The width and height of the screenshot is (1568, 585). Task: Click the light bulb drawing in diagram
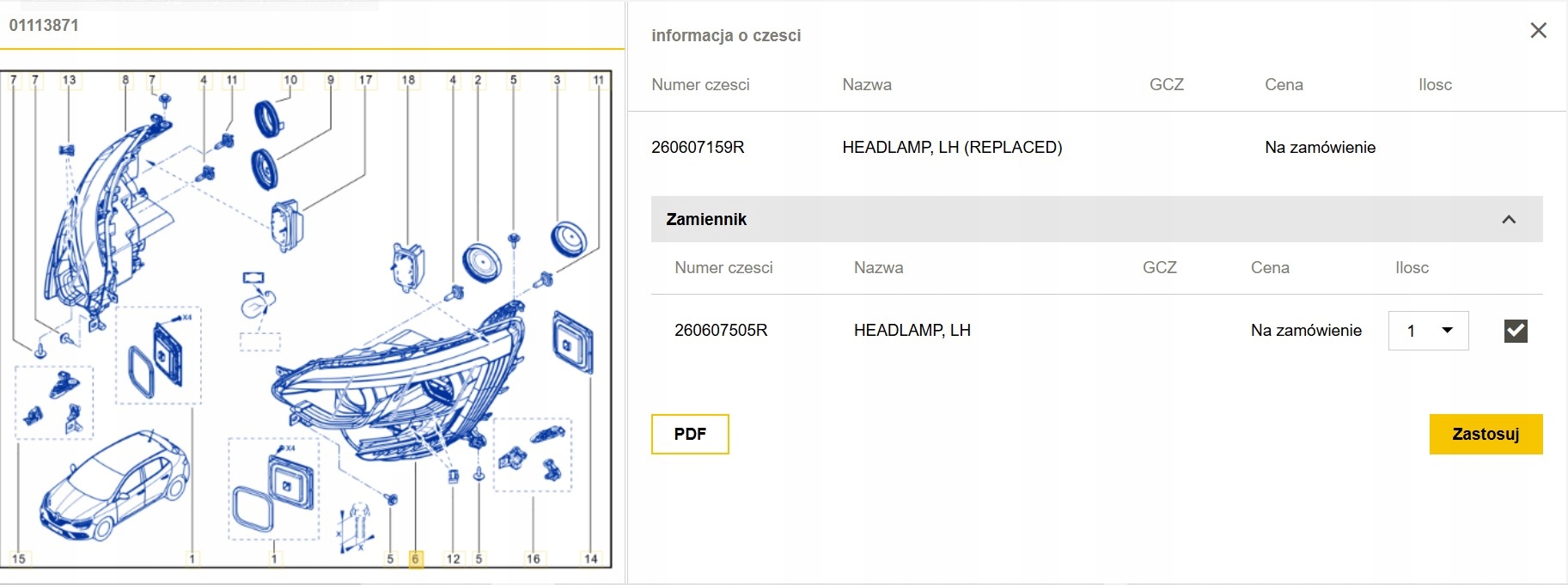tap(259, 304)
